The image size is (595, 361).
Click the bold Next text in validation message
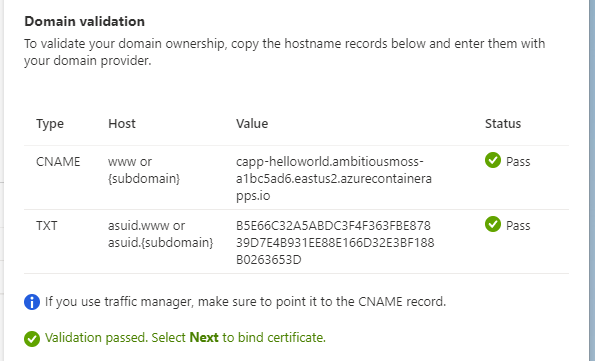(x=204, y=337)
